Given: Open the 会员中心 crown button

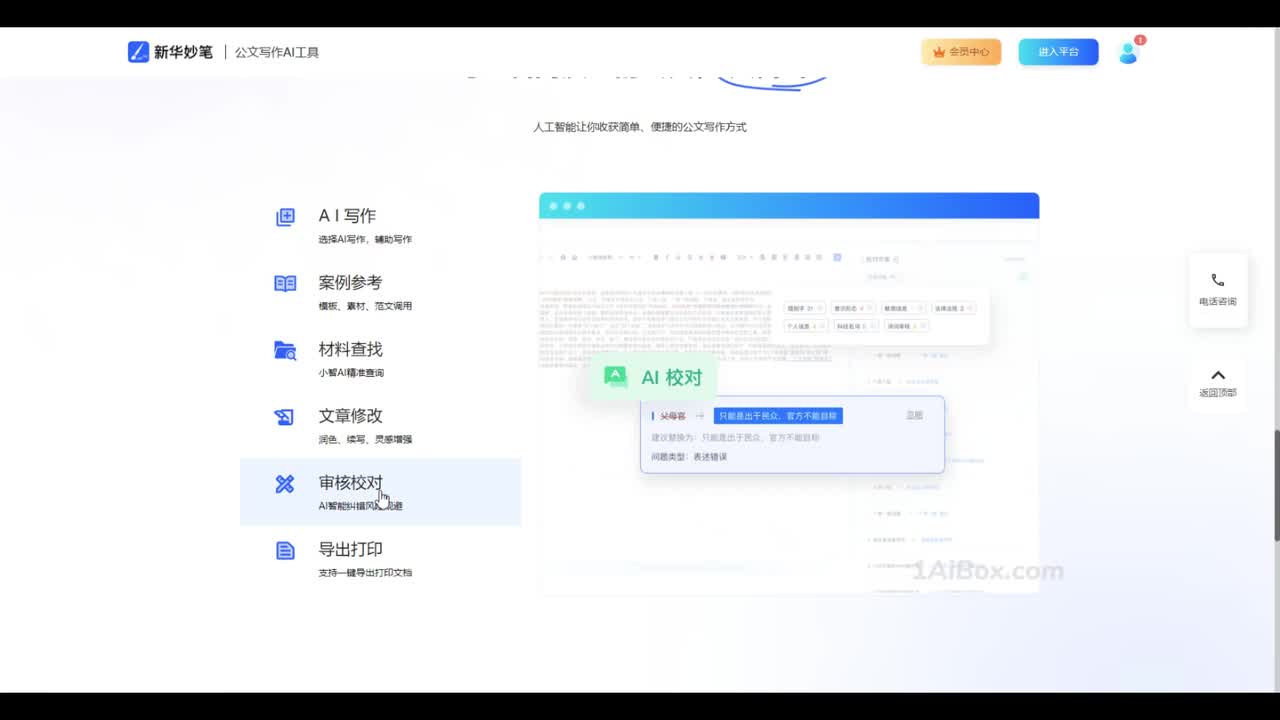Looking at the screenshot, I should click(x=961, y=52).
